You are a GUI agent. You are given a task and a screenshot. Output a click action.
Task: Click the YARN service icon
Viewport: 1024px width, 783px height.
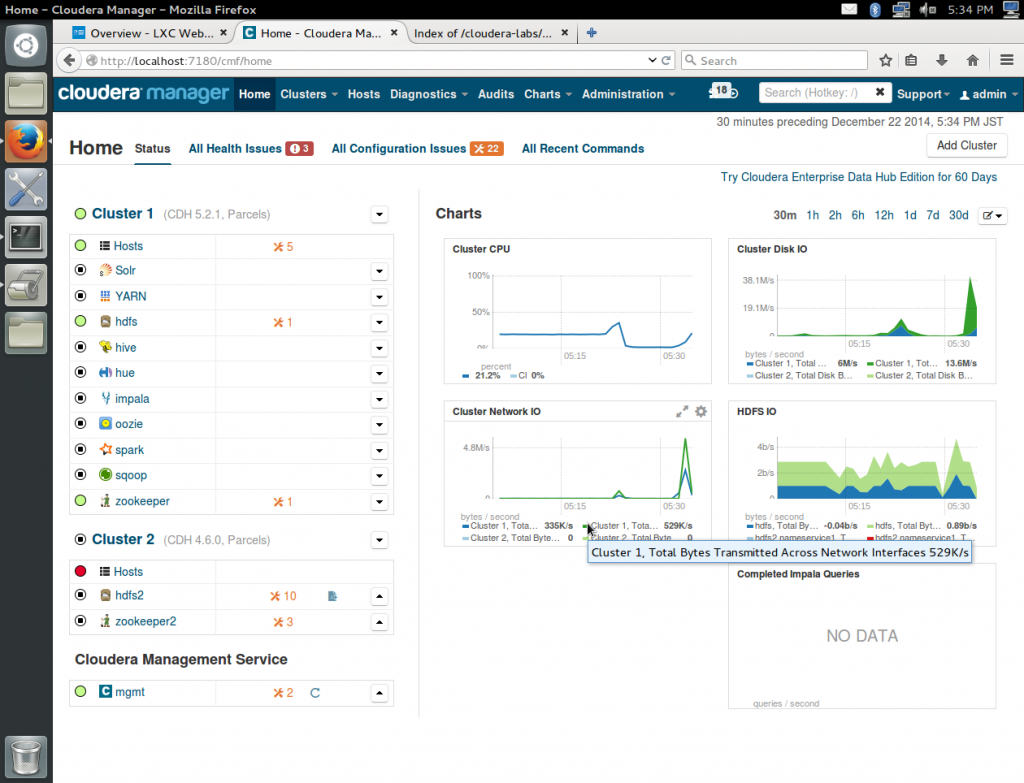click(105, 296)
